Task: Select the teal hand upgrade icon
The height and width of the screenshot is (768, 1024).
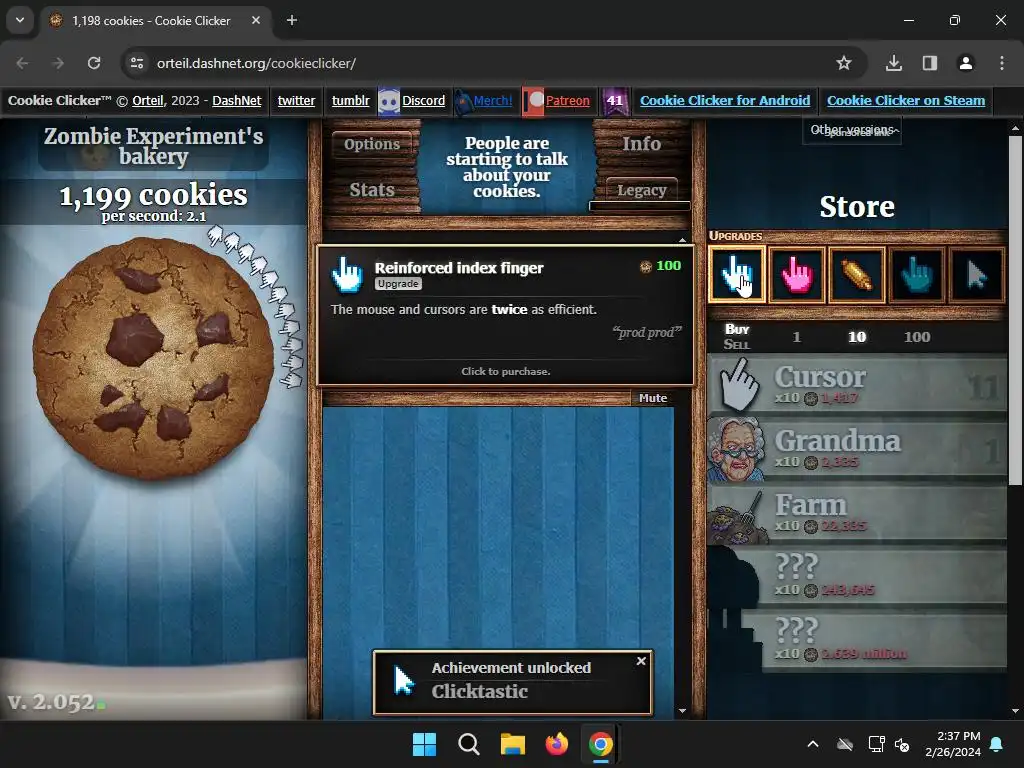Action: pyautogui.click(x=917, y=275)
